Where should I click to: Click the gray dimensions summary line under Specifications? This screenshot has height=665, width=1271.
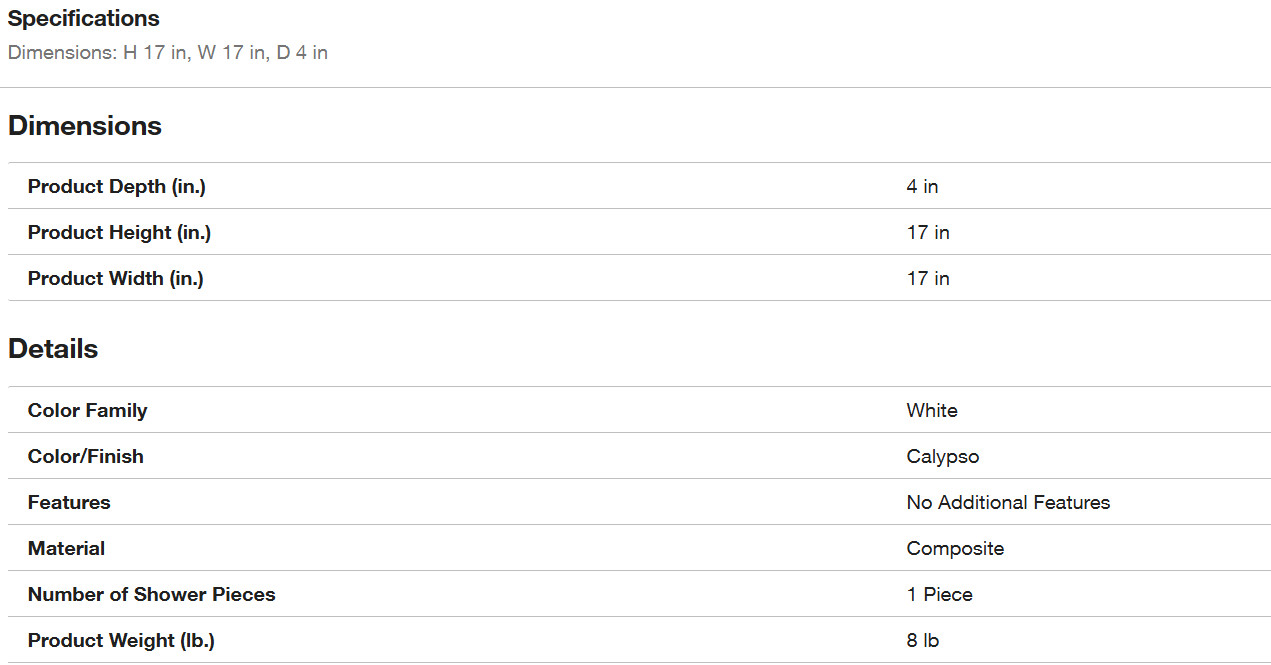(167, 52)
